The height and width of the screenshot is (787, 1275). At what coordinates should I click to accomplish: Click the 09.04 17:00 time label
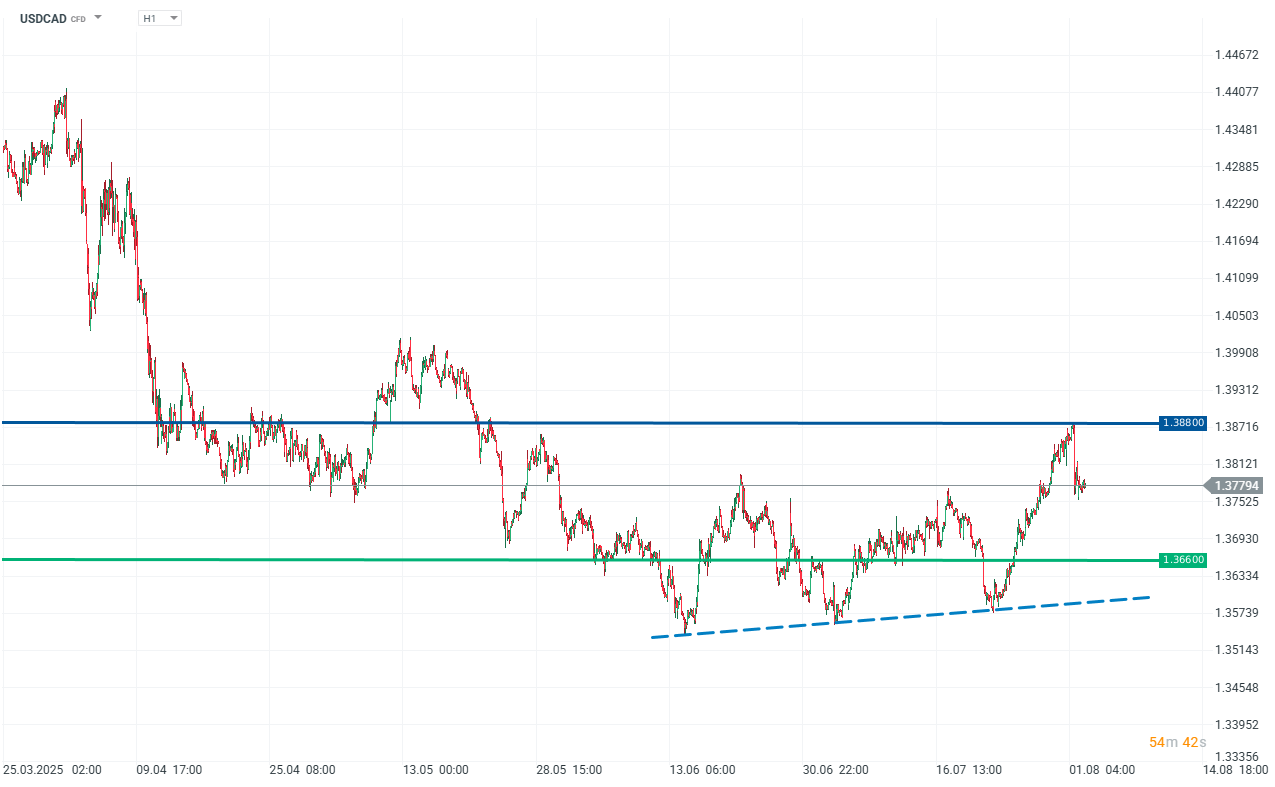point(169,771)
